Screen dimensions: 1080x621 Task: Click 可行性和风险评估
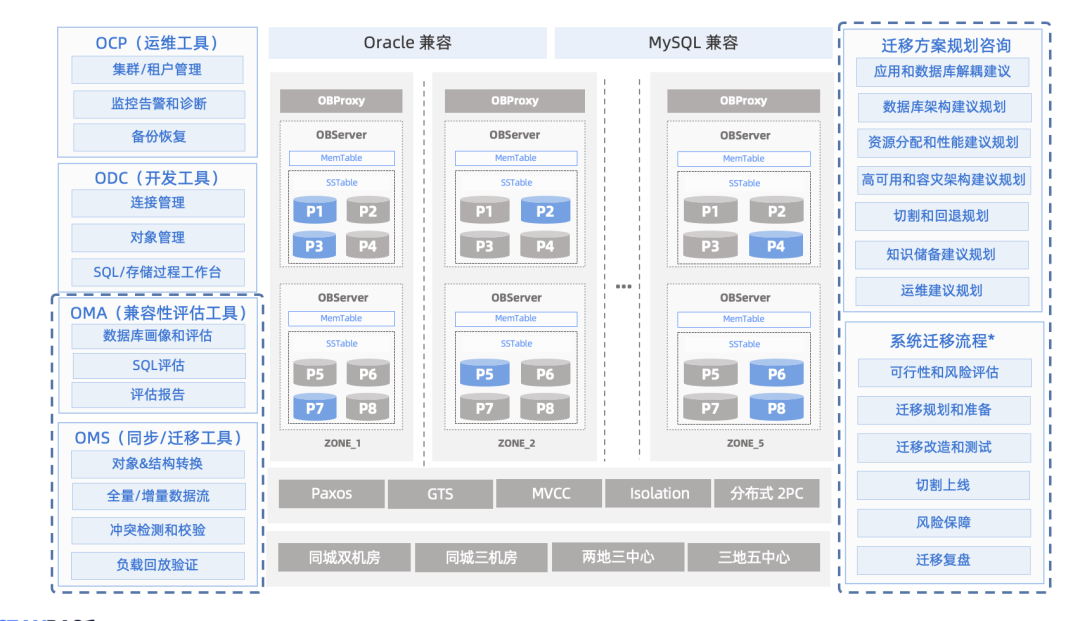[x=945, y=372]
